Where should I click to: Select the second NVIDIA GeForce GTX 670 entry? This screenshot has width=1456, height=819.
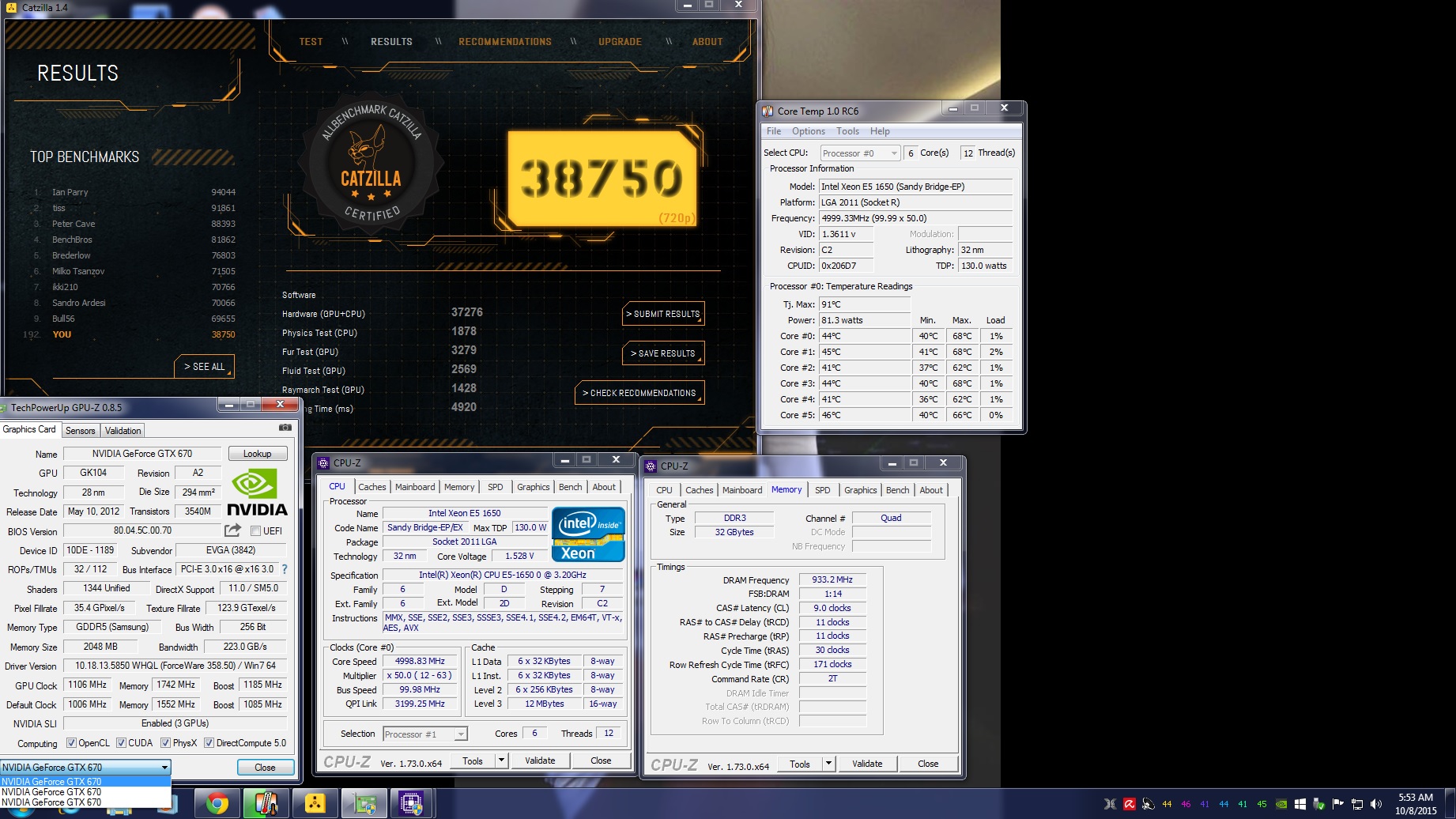point(85,791)
